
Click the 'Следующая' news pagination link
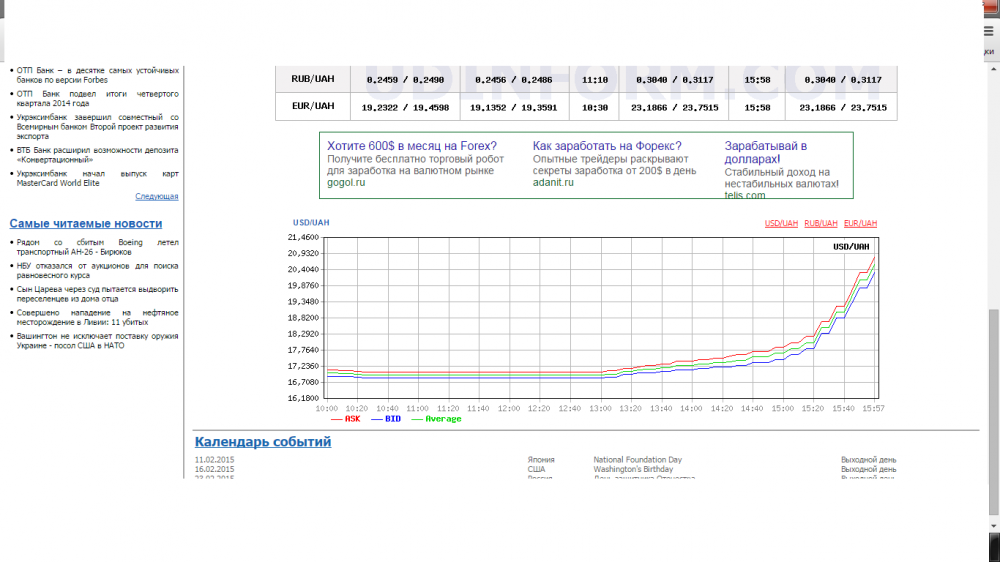156,196
